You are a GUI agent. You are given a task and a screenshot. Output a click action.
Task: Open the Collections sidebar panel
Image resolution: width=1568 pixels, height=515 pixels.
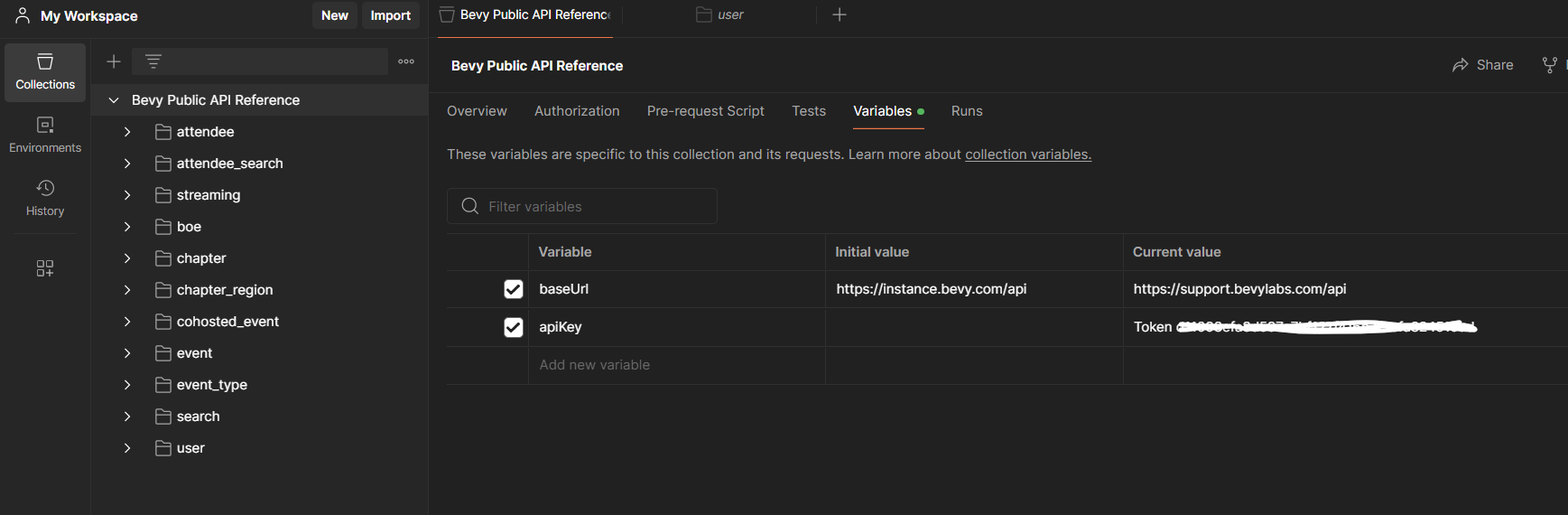pos(45,72)
